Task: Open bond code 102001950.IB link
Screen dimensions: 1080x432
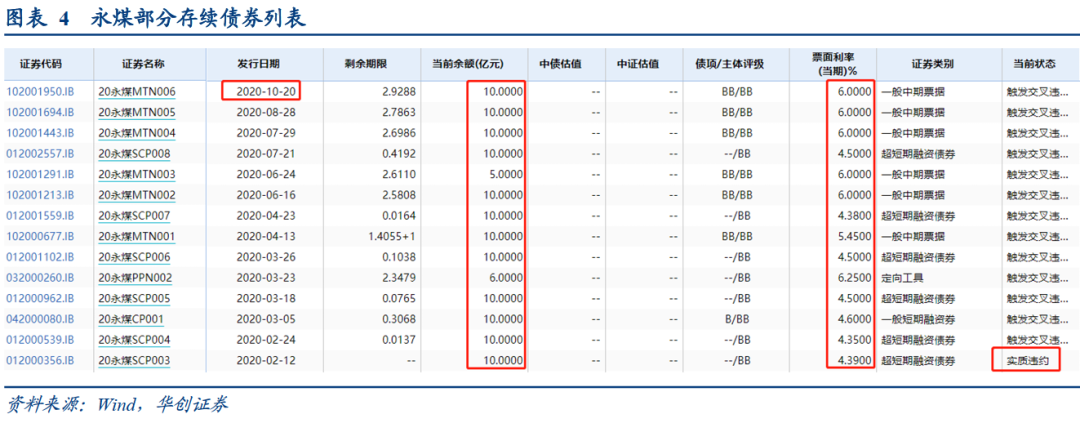Action: [40, 92]
